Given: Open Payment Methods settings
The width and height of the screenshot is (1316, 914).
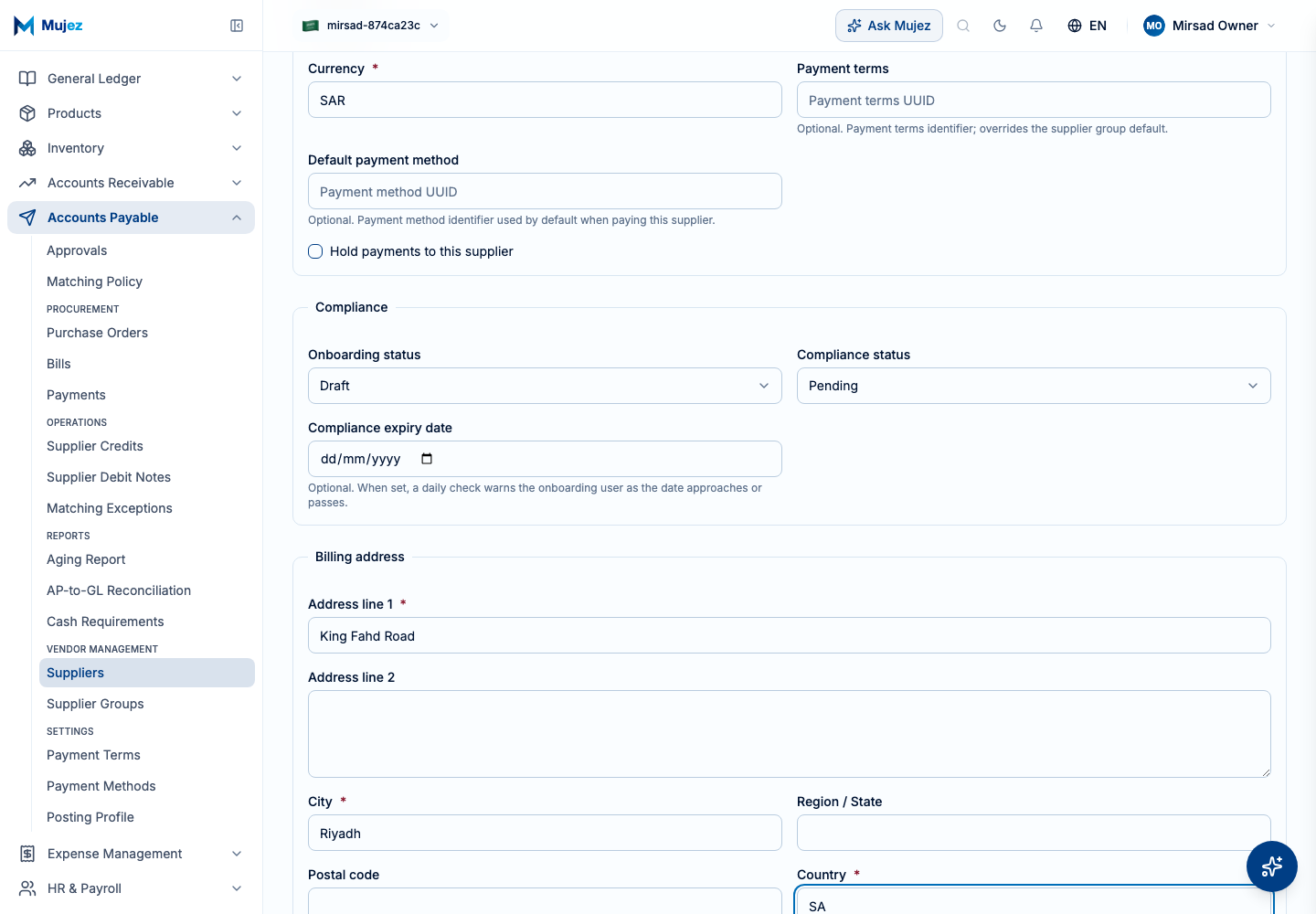Looking at the screenshot, I should coord(147,786).
